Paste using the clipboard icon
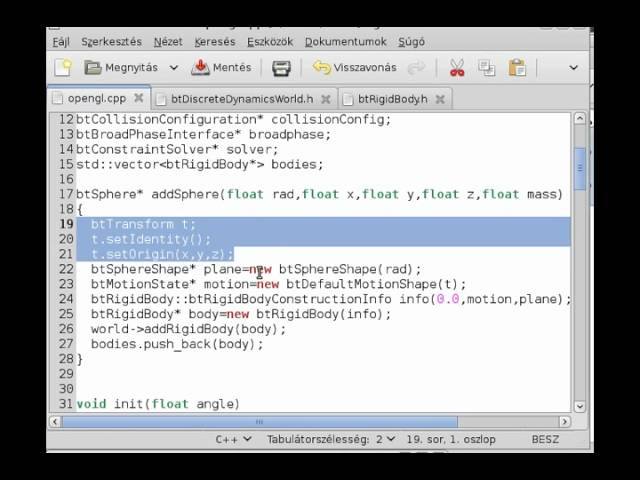 [517, 68]
